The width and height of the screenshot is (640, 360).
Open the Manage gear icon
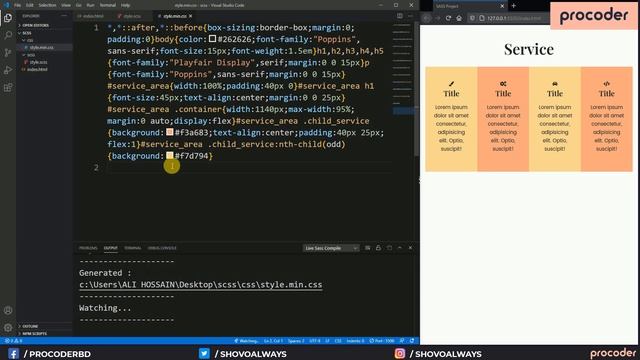[8, 327]
